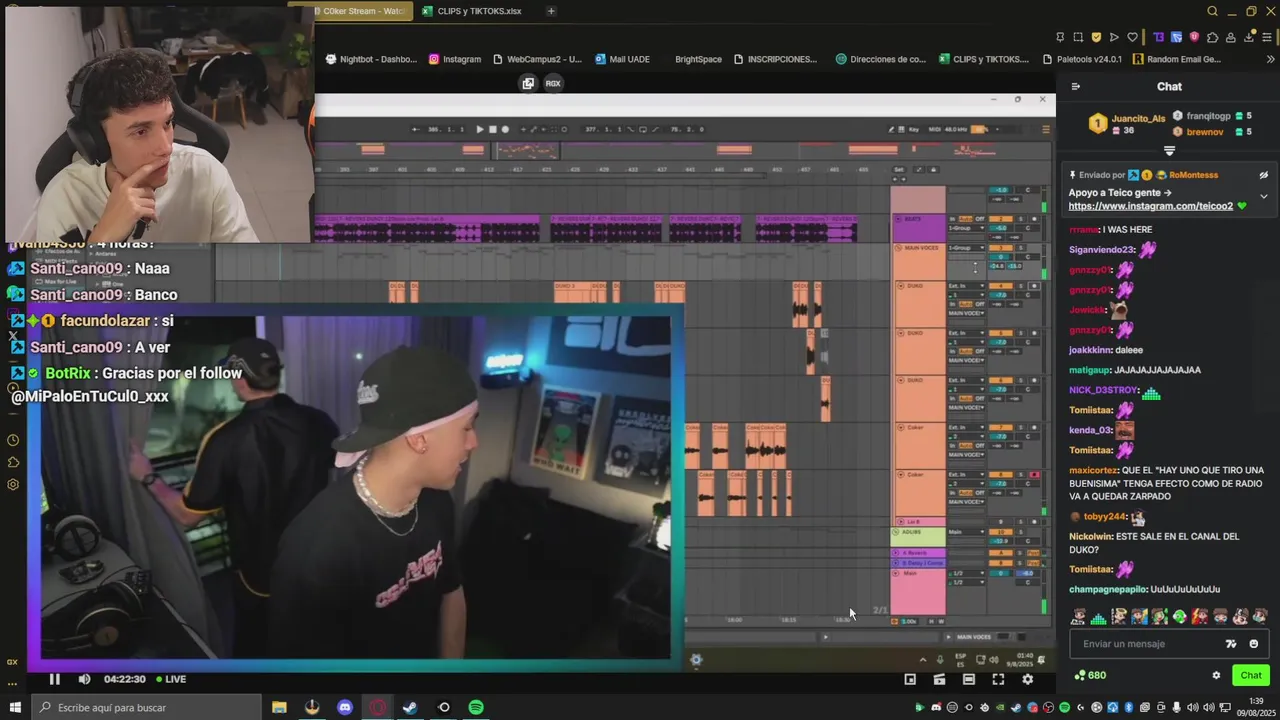This screenshot has width=1280, height=720.
Task: Open the browser profile account icon
Action: [1231, 37]
